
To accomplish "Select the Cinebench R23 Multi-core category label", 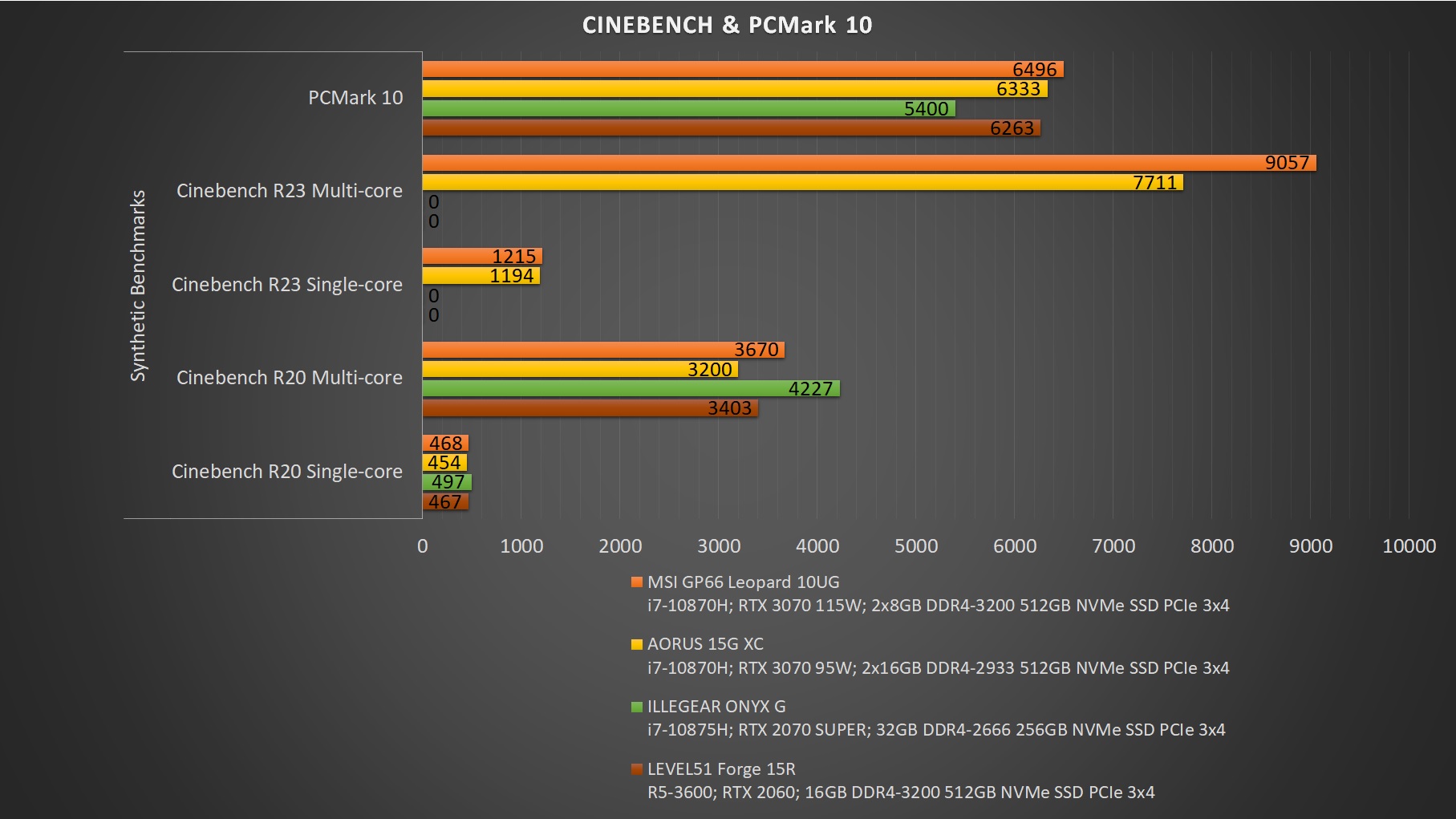I will point(290,191).
